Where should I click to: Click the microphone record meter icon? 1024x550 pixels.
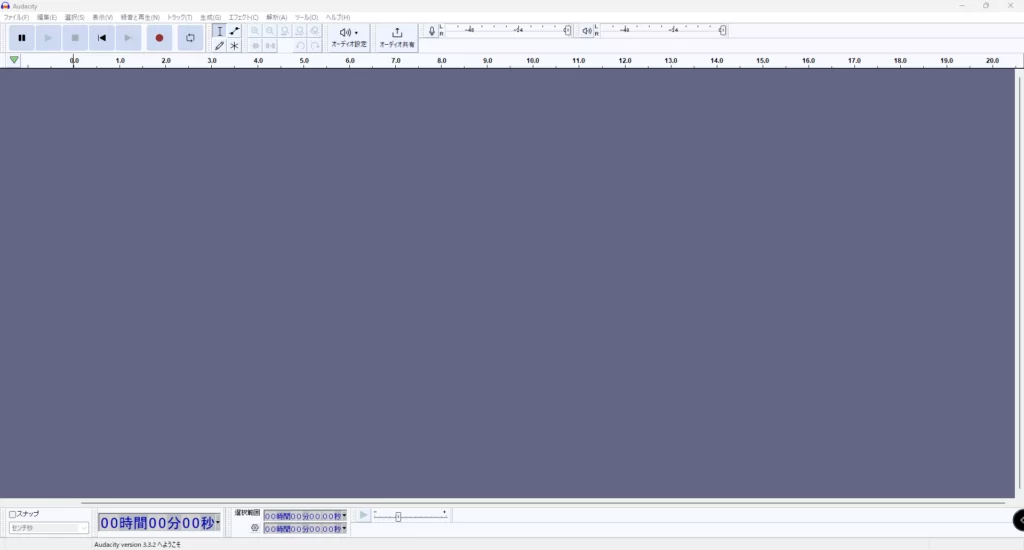(432, 31)
